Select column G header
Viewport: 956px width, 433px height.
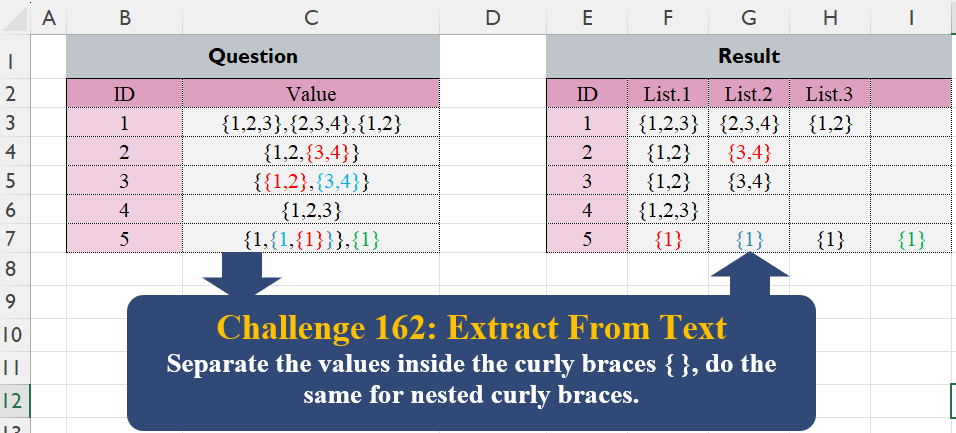click(x=748, y=18)
